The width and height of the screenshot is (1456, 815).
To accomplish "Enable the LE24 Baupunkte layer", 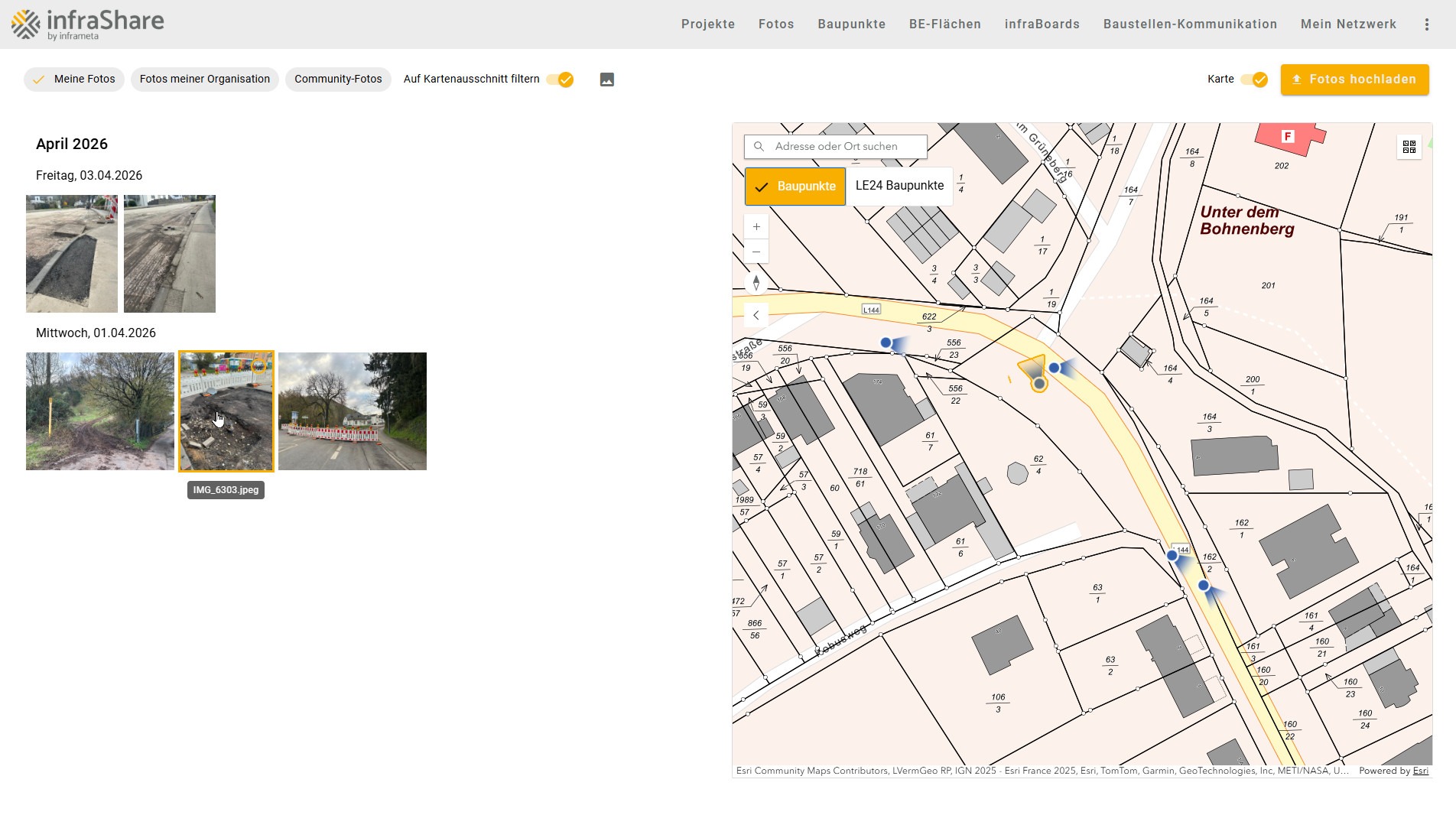I will (x=899, y=186).
